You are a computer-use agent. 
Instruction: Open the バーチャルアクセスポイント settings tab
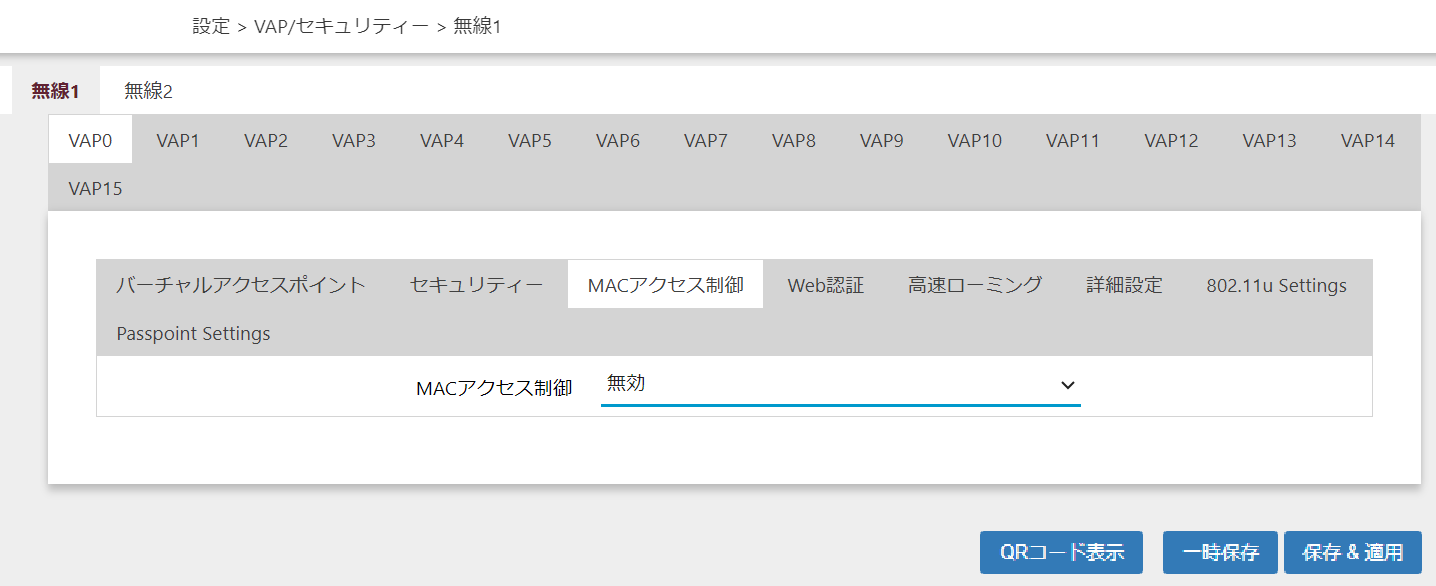(x=241, y=285)
